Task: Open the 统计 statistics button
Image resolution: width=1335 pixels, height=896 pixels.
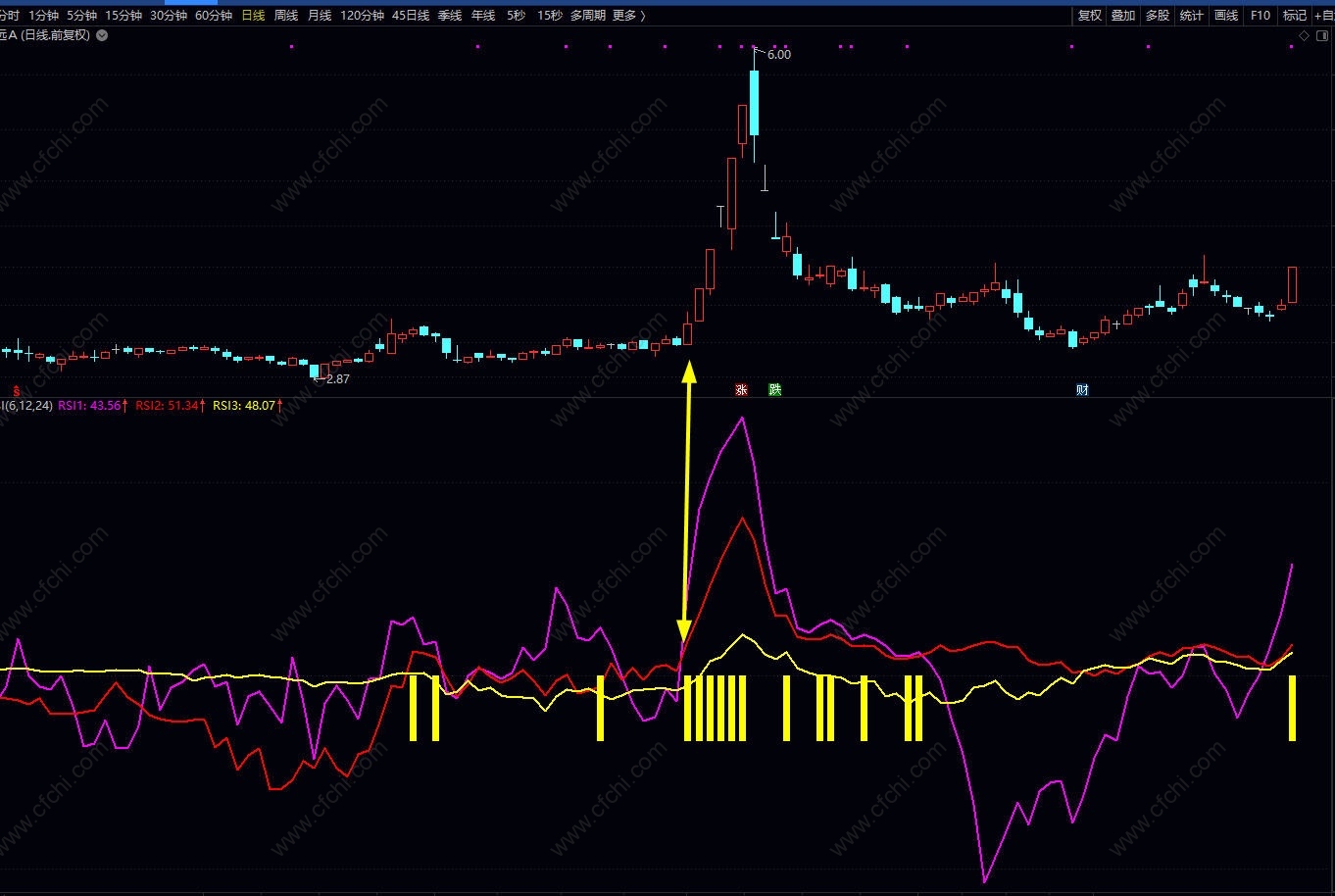Action: [1192, 16]
